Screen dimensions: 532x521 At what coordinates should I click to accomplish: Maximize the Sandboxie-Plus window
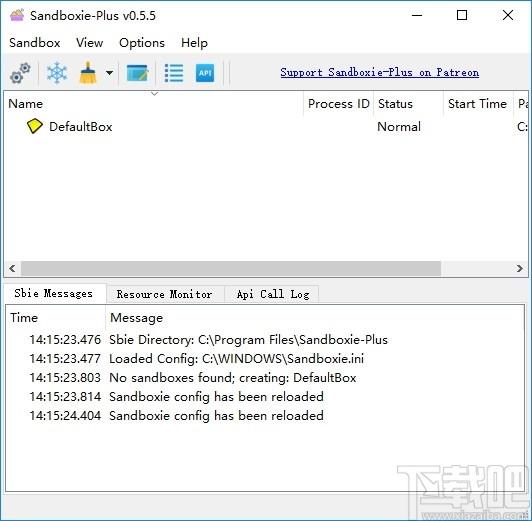click(x=462, y=15)
